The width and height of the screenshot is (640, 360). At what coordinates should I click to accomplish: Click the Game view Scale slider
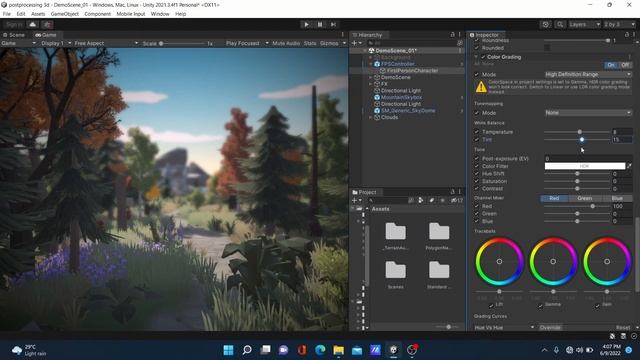(x=182, y=43)
